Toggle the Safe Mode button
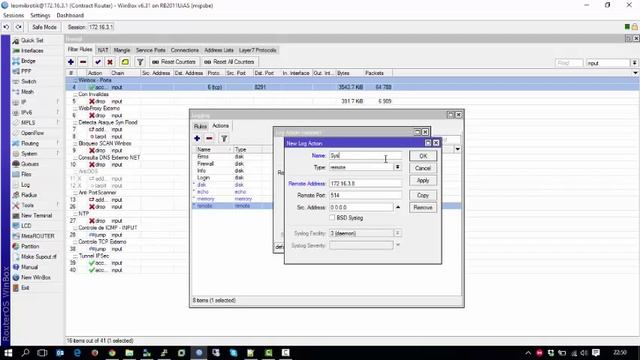This screenshot has height=360, width=640. [x=44, y=27]
